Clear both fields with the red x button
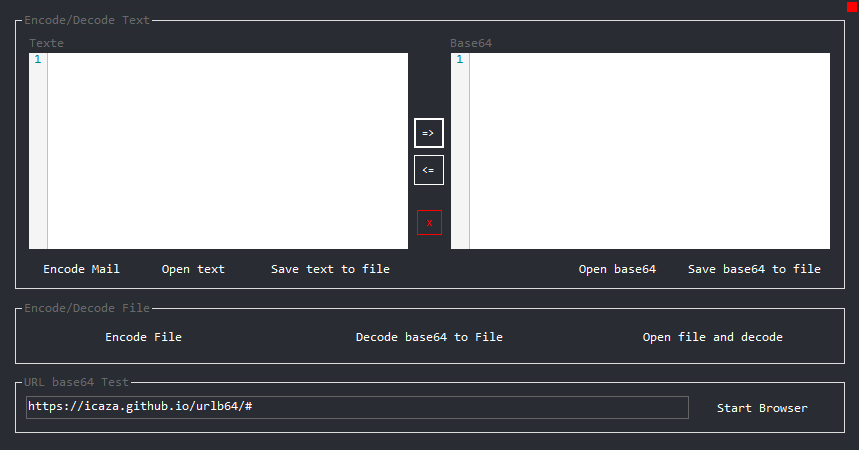Viewport: 859px width, 450px height. pos(429,222)
